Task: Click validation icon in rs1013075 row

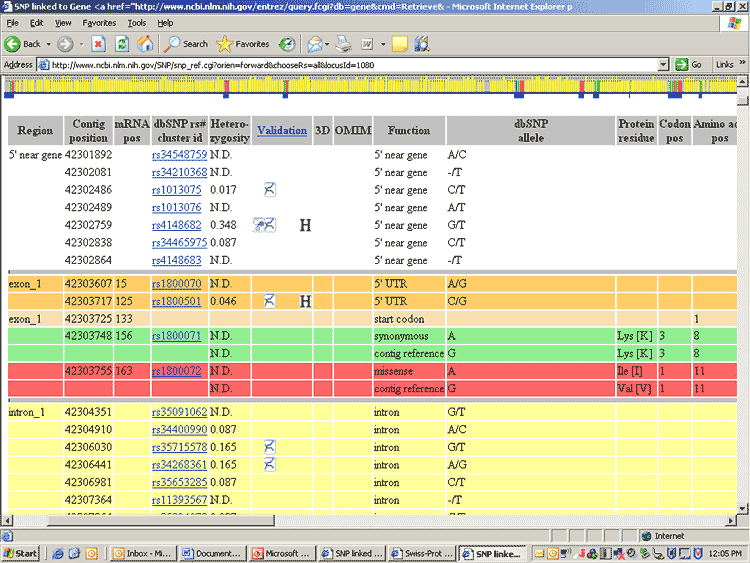Action: [x=269, y=189]
